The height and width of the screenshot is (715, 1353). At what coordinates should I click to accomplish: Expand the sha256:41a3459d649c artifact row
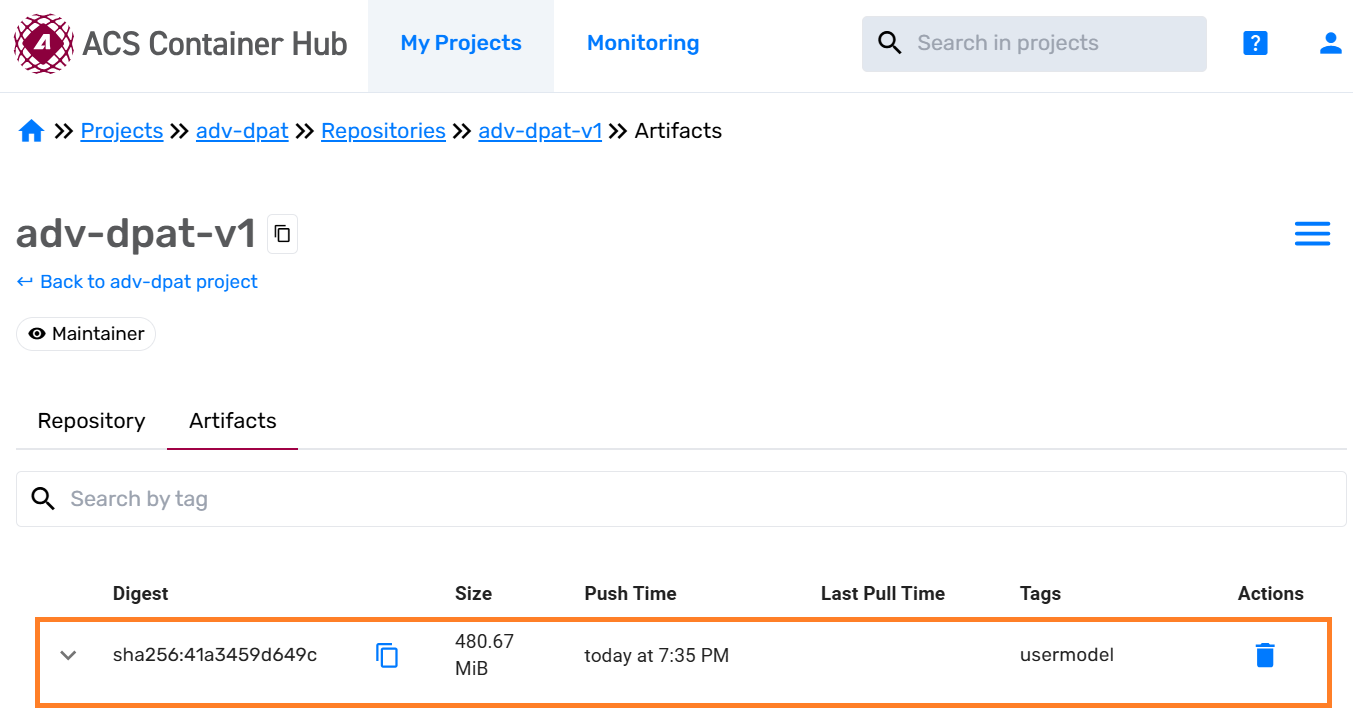click(x=68, y=656)
